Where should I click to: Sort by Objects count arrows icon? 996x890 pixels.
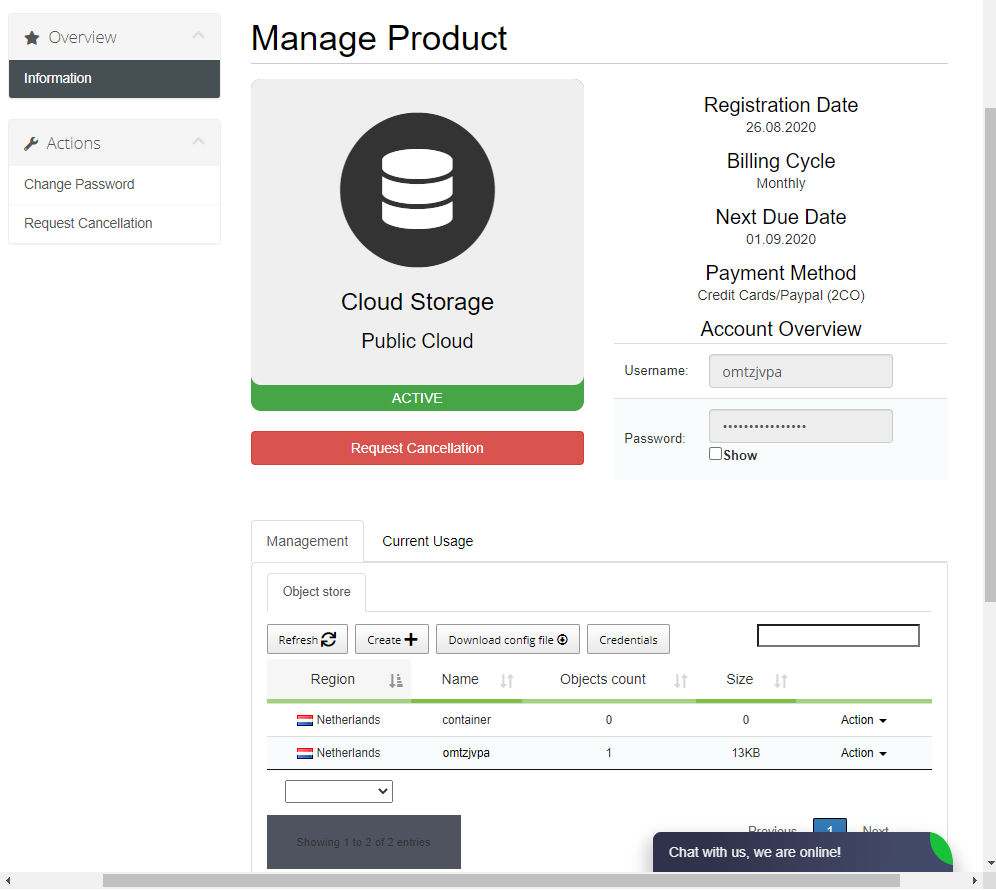681,681
